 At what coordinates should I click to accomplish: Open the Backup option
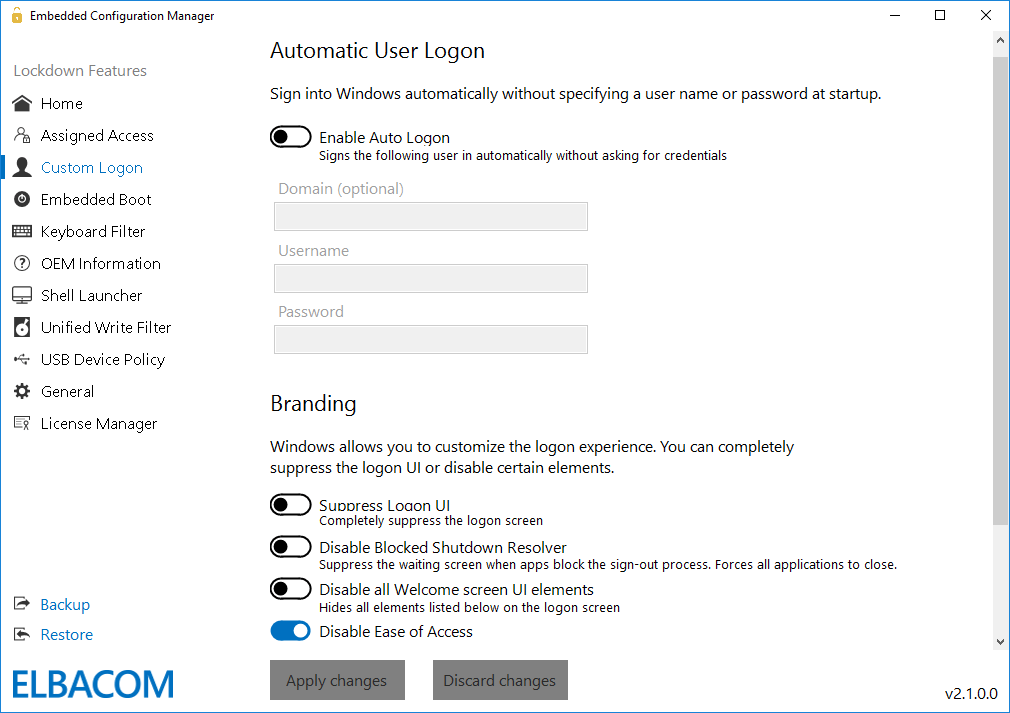click(62, 604)
